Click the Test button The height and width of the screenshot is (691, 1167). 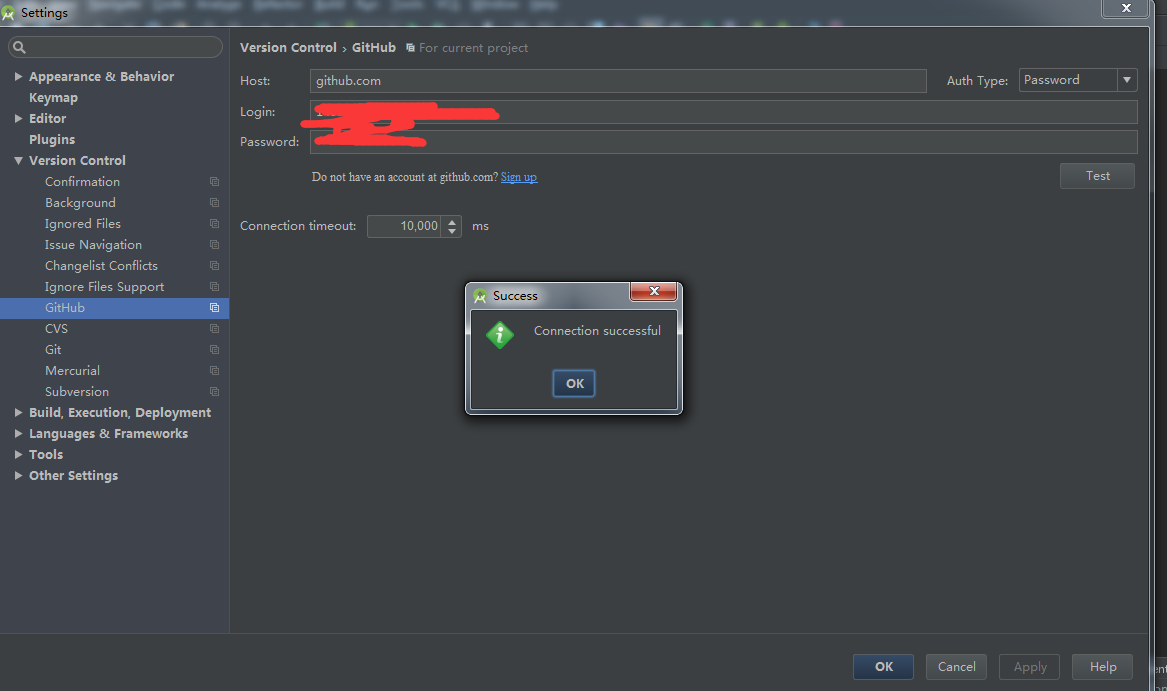tap(1097, 175)
